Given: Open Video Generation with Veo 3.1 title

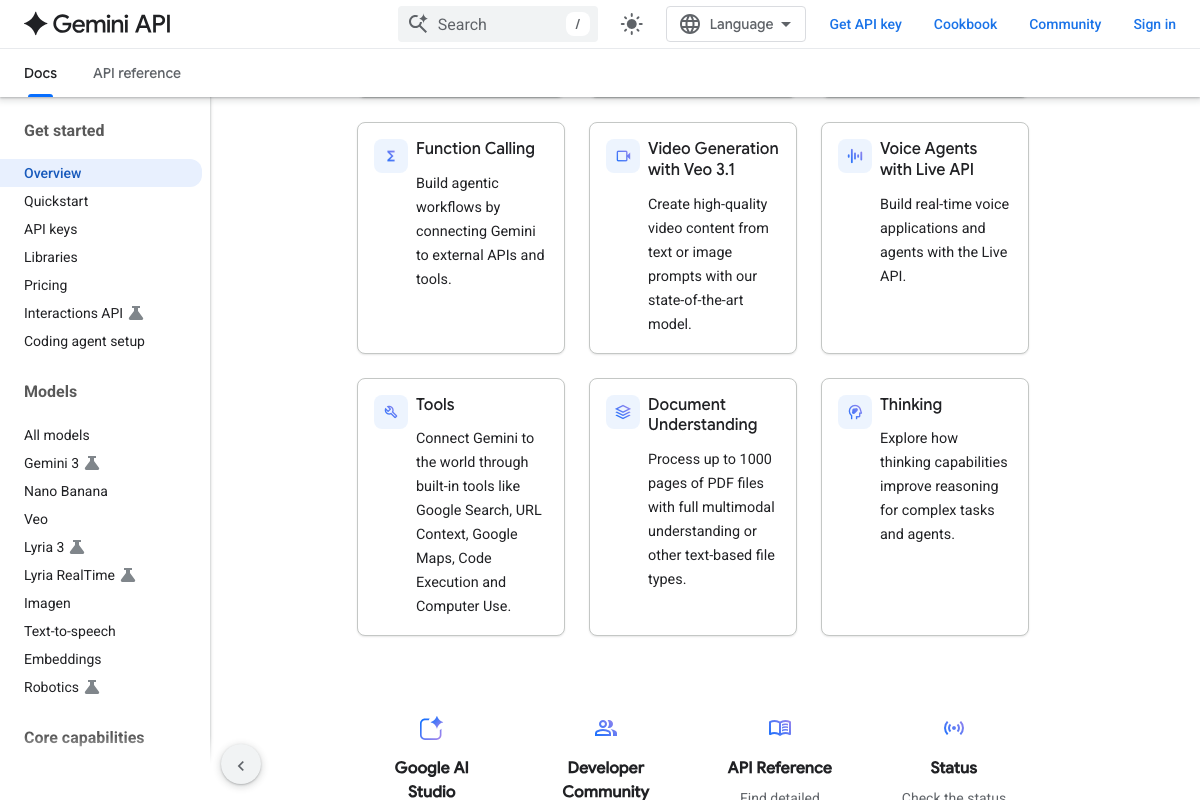Looking at the screenshot, I should point(713,158).
